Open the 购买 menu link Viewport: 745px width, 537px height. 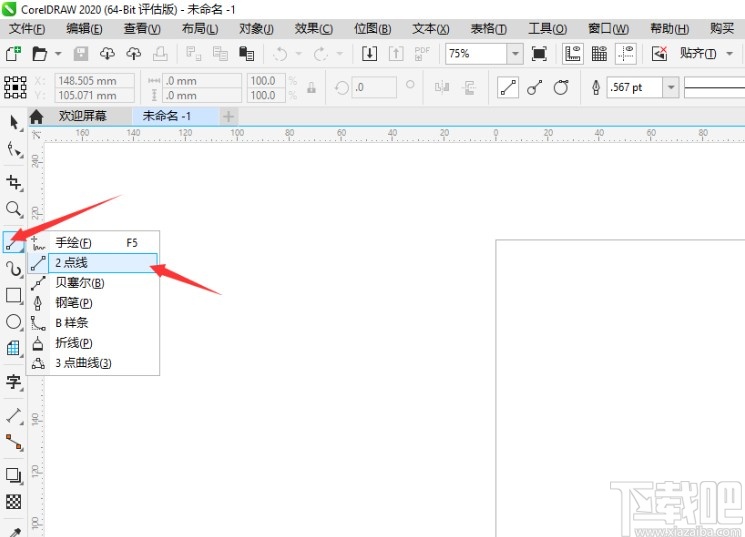(x=722, y=29)
